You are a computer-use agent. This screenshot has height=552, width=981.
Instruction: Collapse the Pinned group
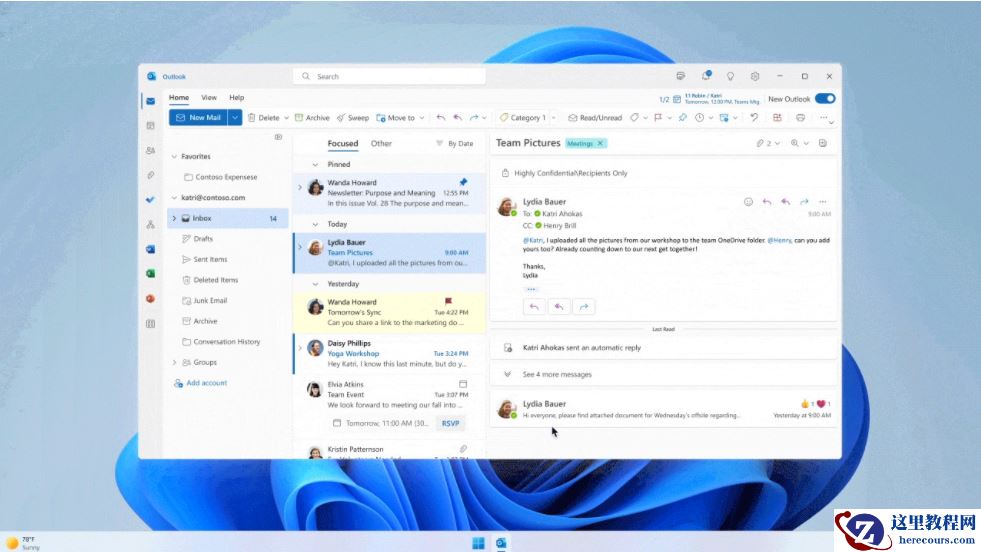(315, 165)
